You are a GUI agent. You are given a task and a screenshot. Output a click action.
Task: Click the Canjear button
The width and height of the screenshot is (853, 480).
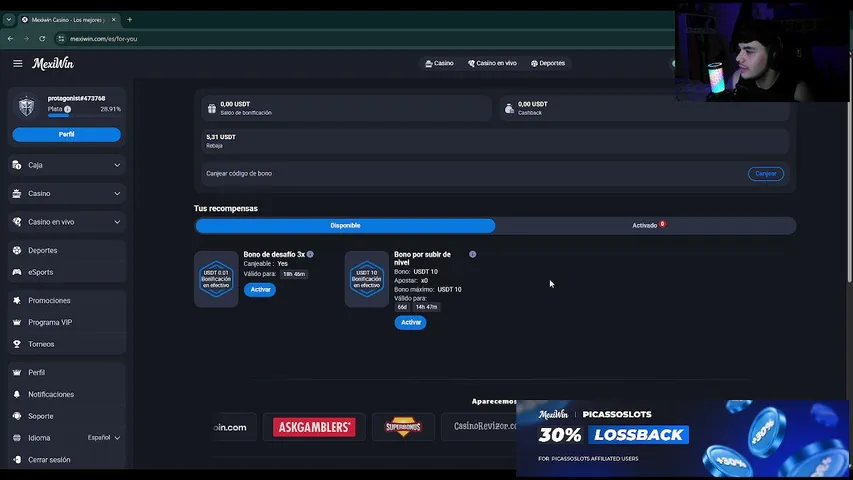pos(765,174)
